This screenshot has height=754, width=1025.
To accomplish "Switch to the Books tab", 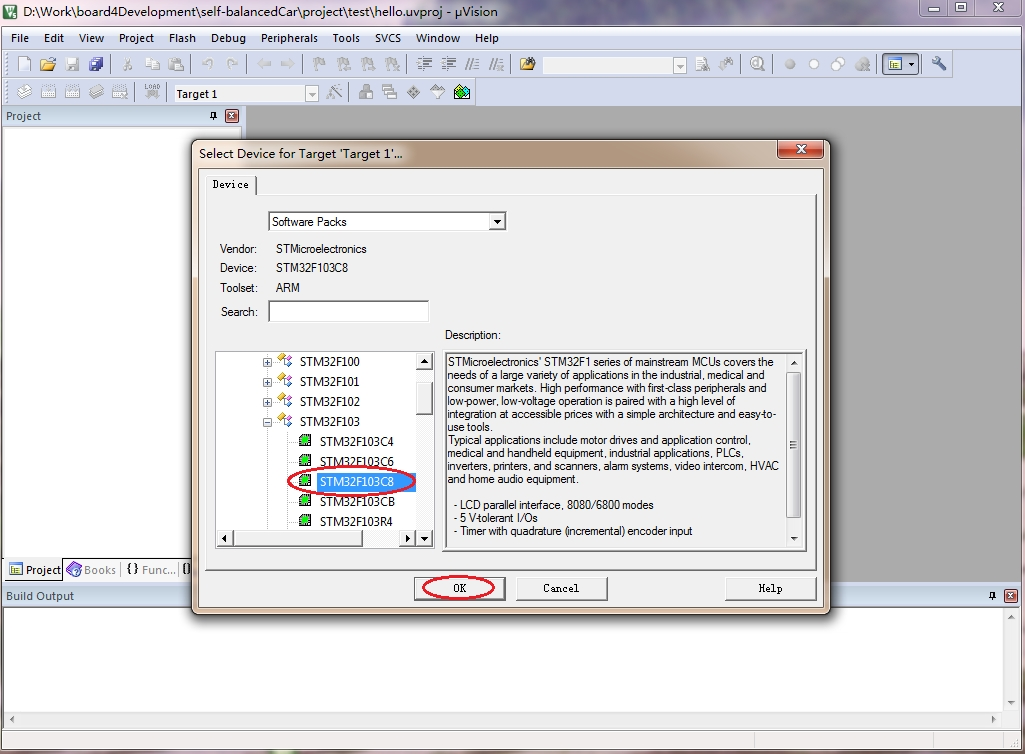I will (x=92, y=570).
